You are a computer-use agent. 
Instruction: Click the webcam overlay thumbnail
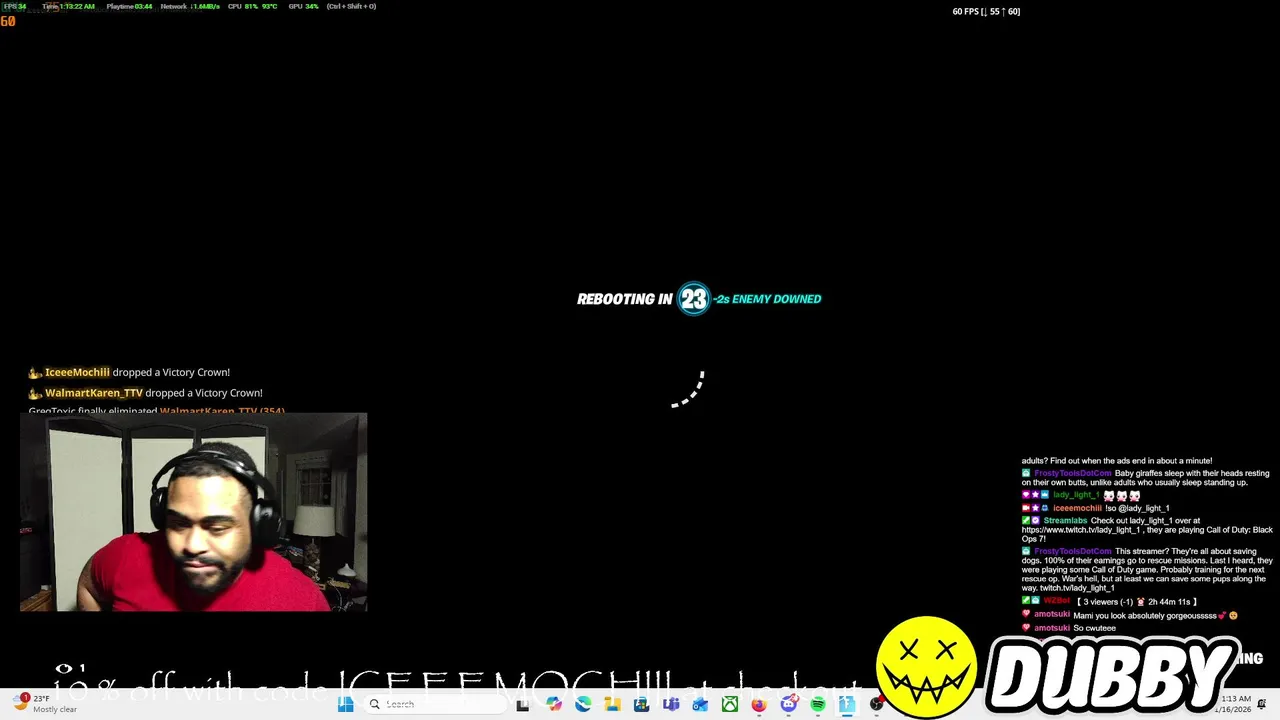coord(193,512)
